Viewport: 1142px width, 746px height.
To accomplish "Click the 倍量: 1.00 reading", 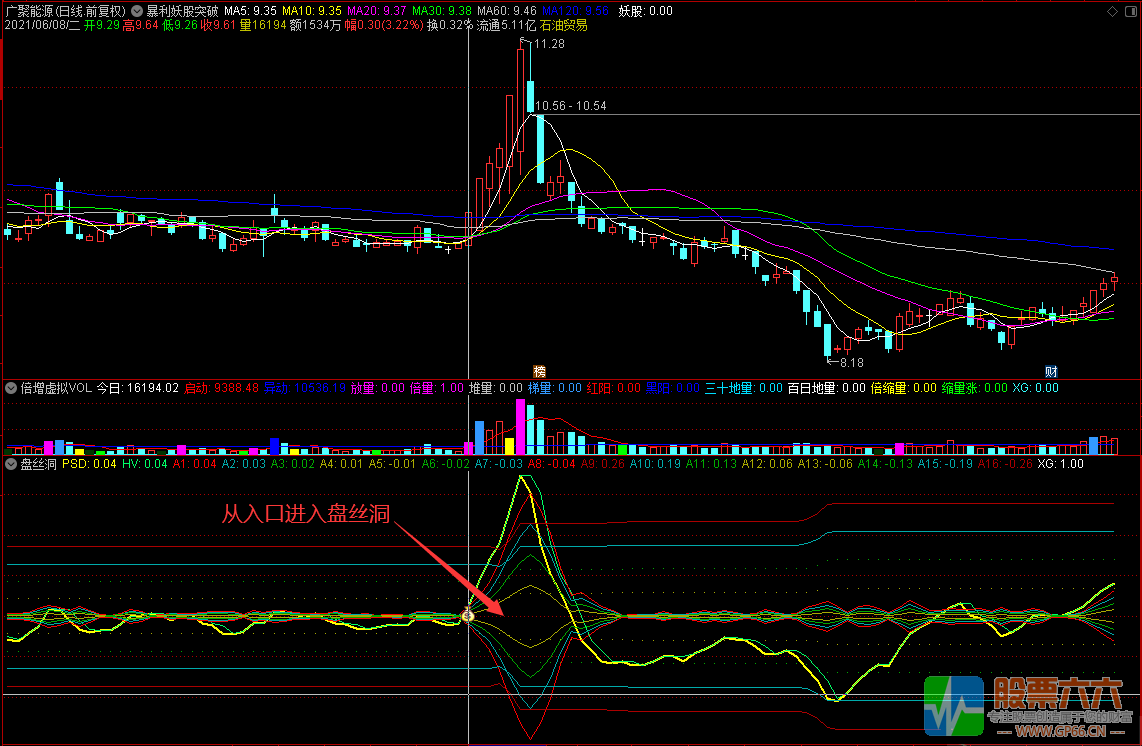I will click(x=436, y=388).
